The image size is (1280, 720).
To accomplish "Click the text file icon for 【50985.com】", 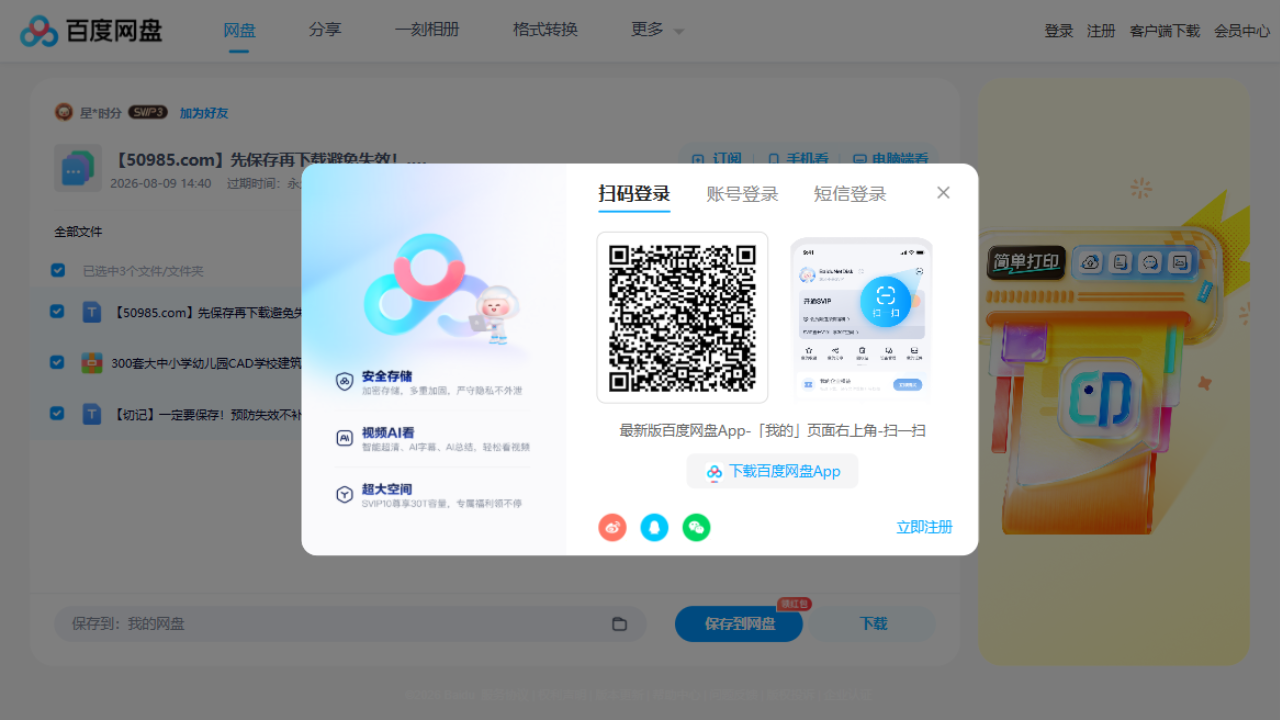I will [x=92, y=312].
